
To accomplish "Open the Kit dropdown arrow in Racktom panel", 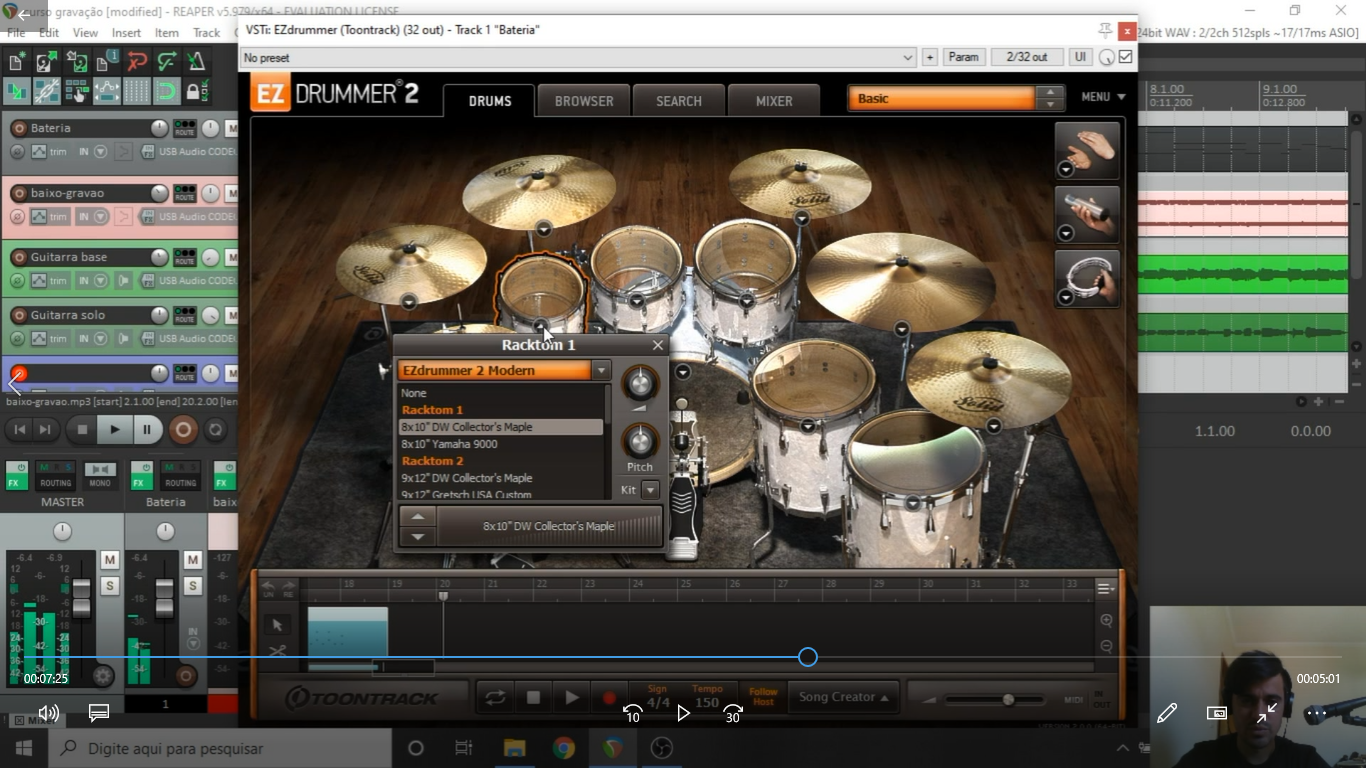I will tap(650, 490).
